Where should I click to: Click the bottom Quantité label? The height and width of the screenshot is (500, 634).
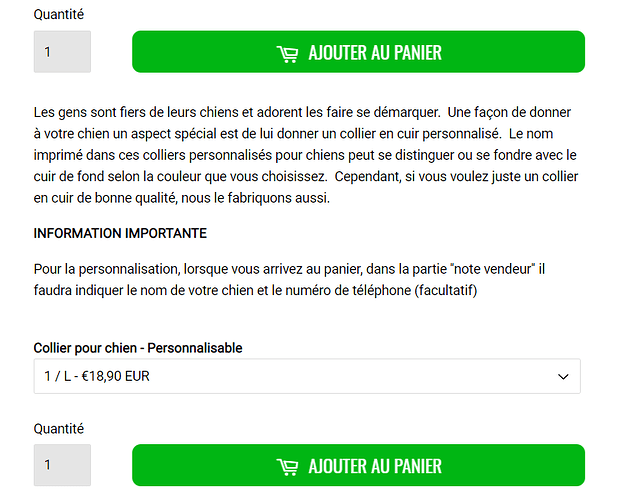pyautogui.click(x=59, y=428)
